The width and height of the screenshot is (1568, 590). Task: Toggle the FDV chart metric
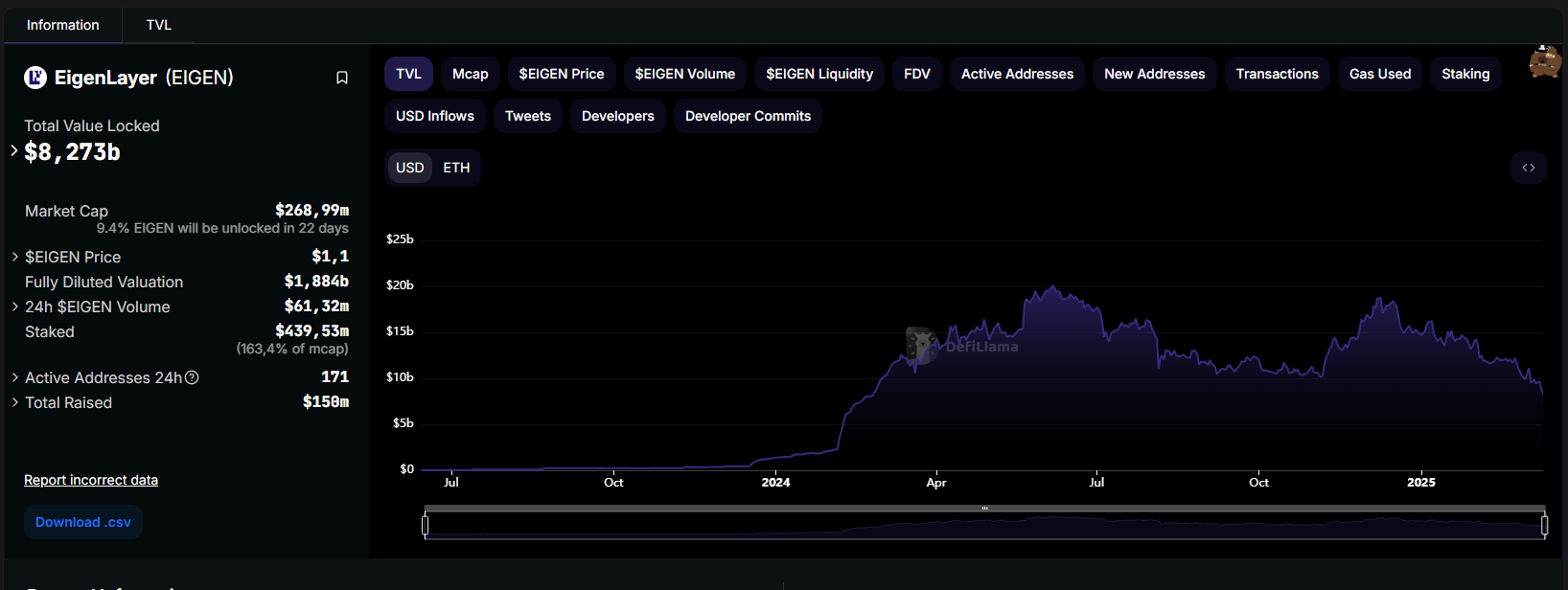tap(917, 74)
